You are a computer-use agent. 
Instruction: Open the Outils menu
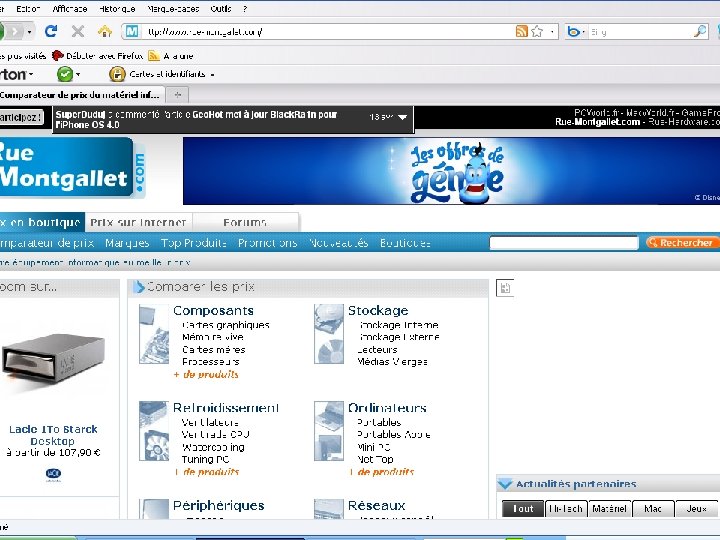(221, 9)
